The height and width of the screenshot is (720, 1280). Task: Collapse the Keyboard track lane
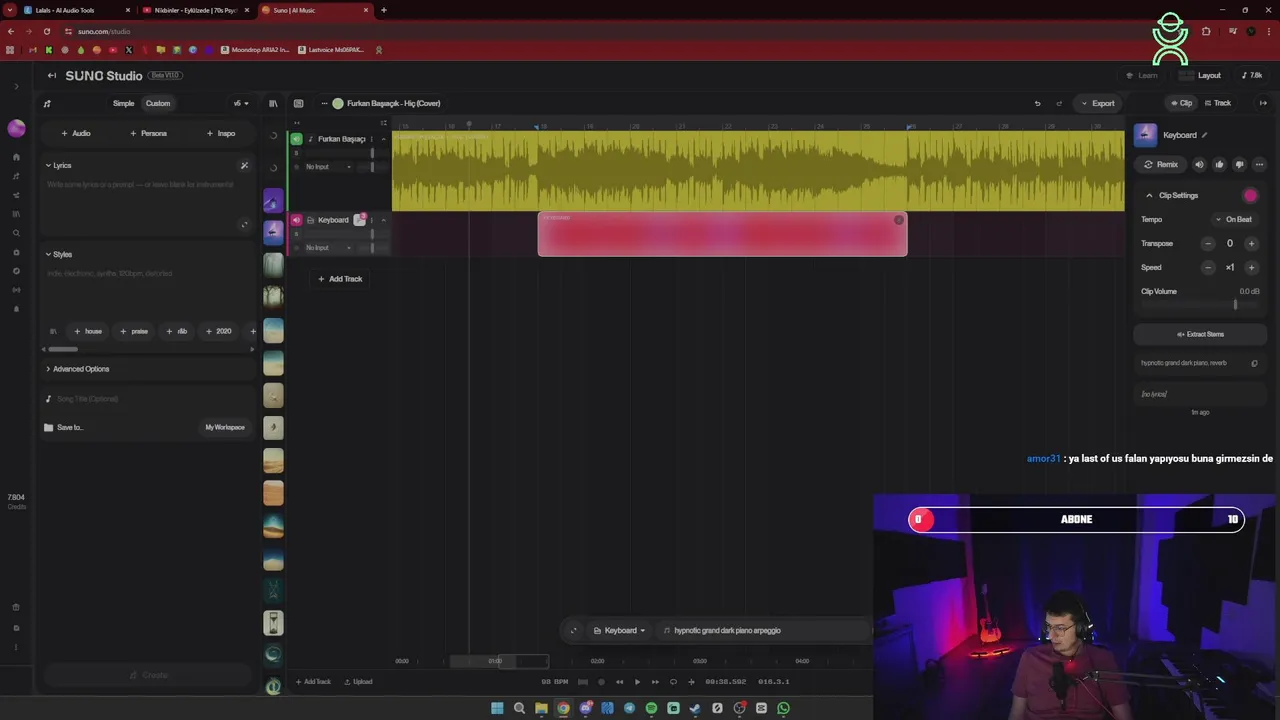(383, 220)
